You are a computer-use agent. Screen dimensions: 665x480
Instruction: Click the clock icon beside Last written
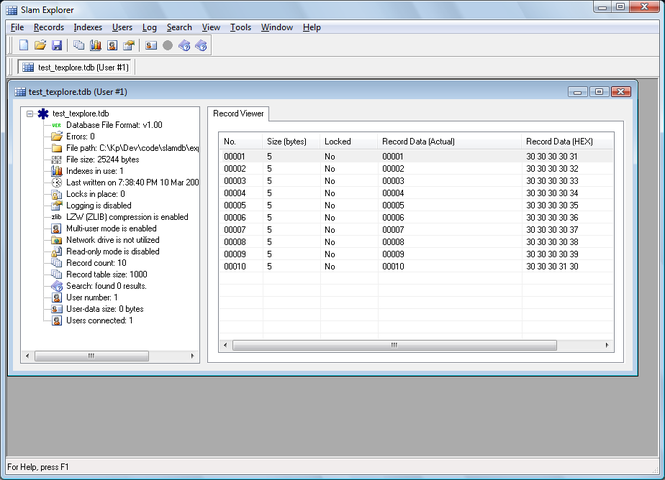point(57,182)
